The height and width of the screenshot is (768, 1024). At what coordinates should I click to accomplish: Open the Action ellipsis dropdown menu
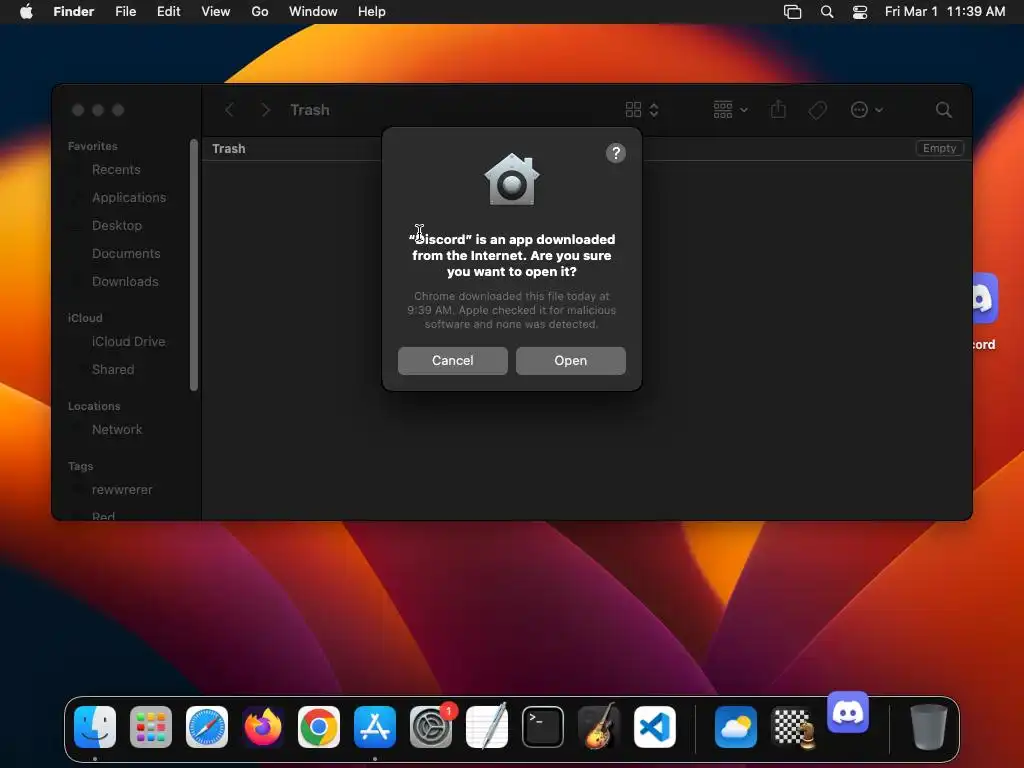[x=867, y=110]
